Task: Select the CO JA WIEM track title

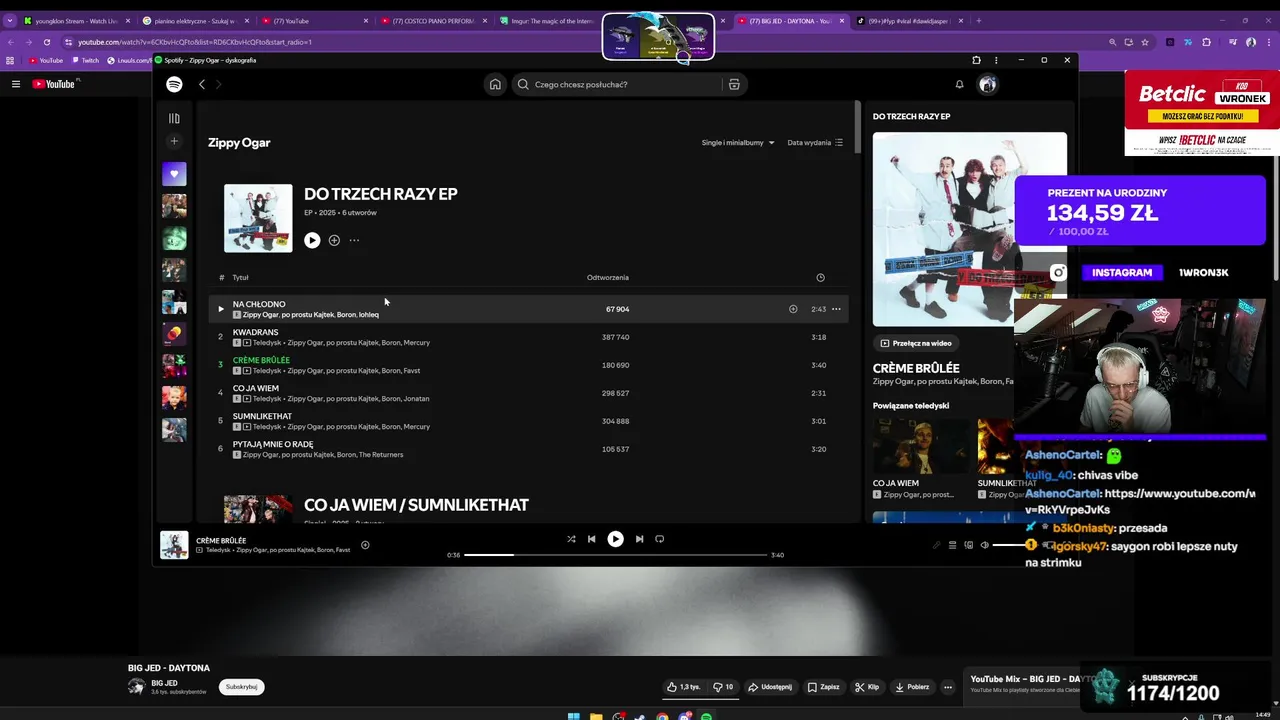Action: (x=256, y=388)
